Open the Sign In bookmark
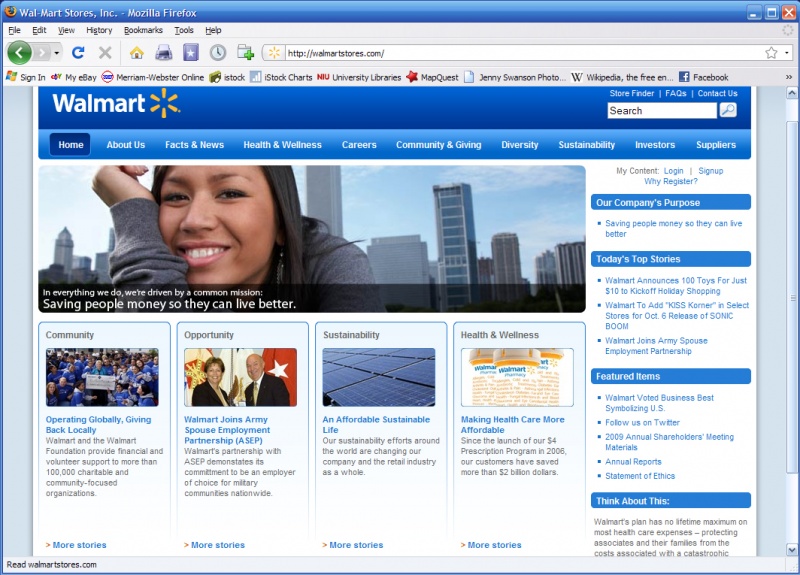Image resolution: width=800 pixels, height=575 pixels. tap(26, 77)
